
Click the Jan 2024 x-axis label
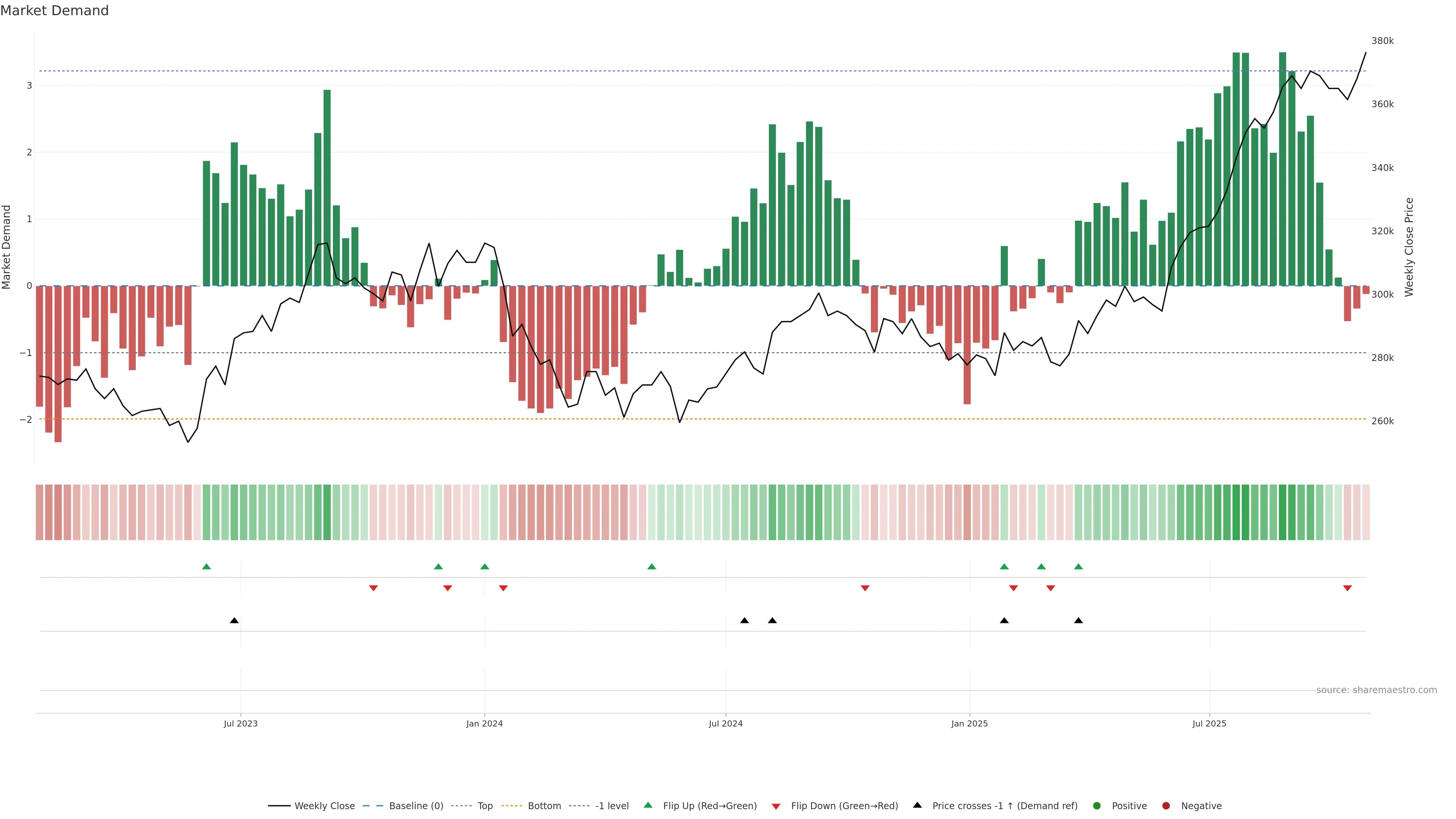(x=485, y=723)
